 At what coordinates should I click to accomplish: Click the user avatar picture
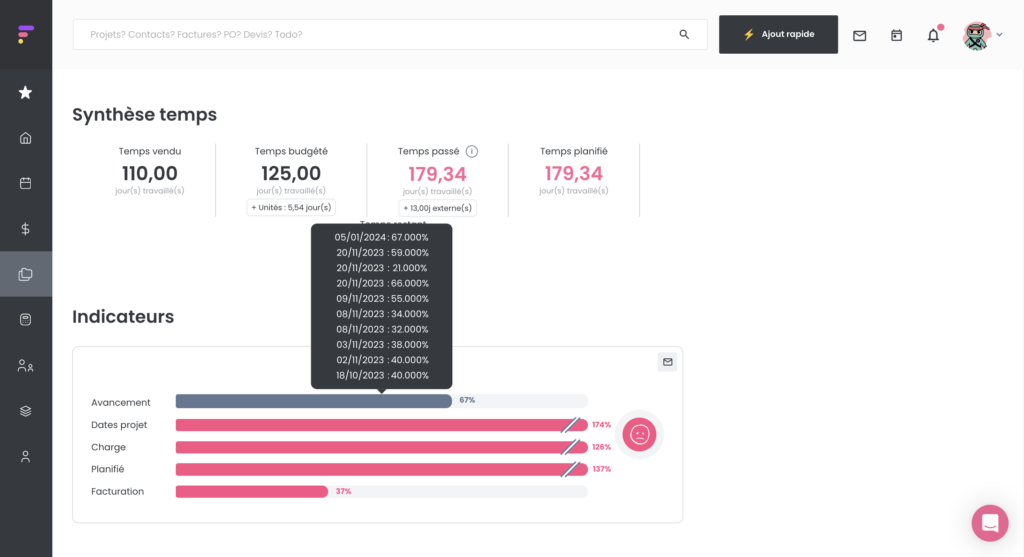point(977,35)
